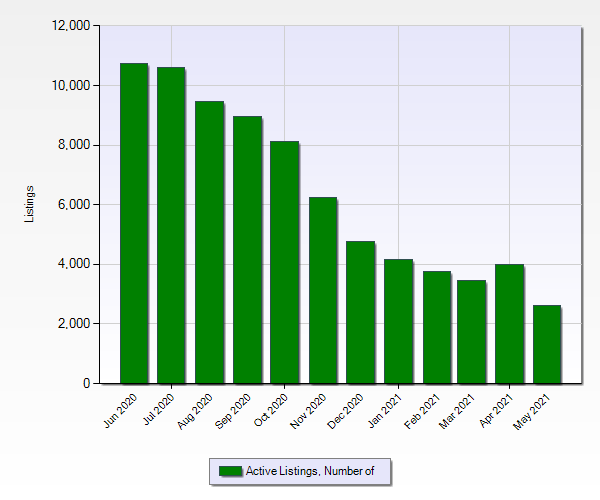Click the green legend color swatch
Screen dimensions: 600x500
(230, 471)
